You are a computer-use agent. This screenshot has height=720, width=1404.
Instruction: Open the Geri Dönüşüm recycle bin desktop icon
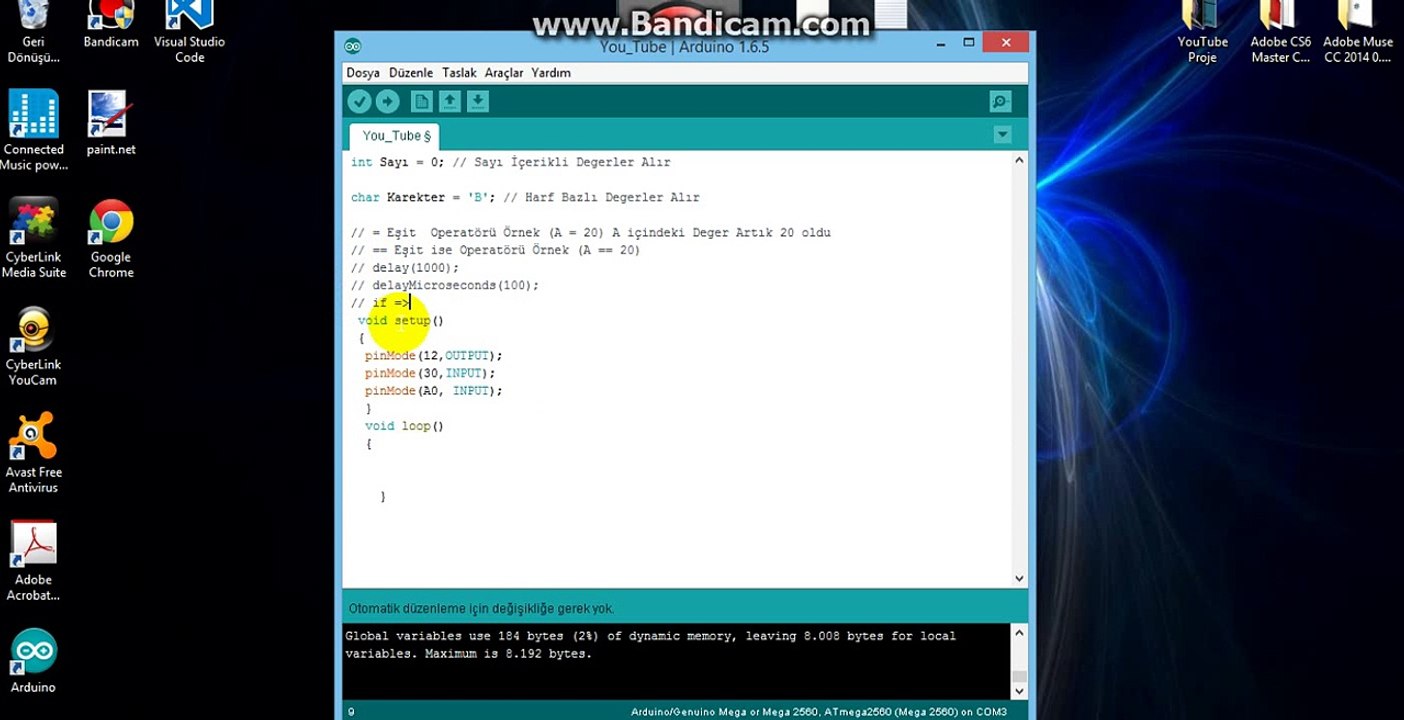point(33,32)
